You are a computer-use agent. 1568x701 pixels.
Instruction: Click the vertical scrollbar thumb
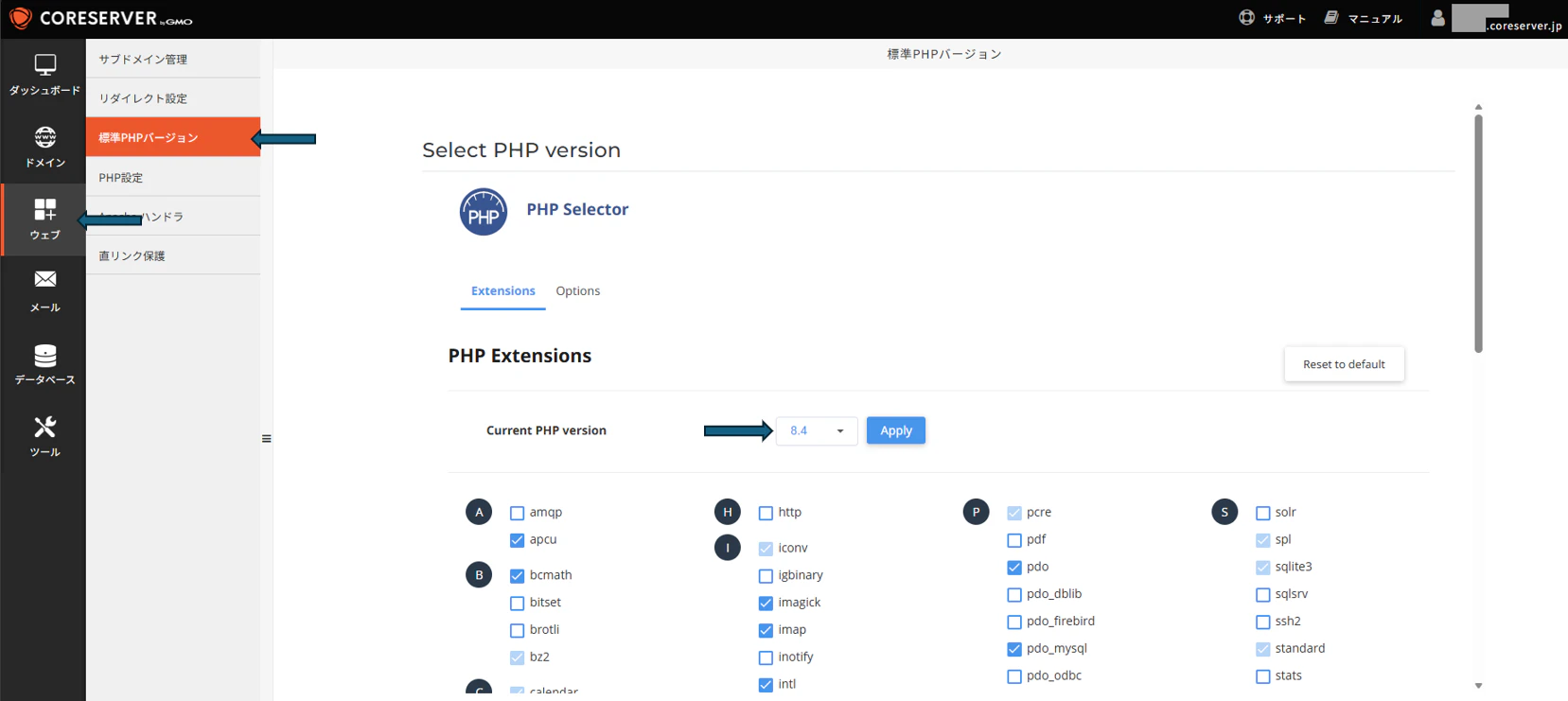tap(1478, 234)
